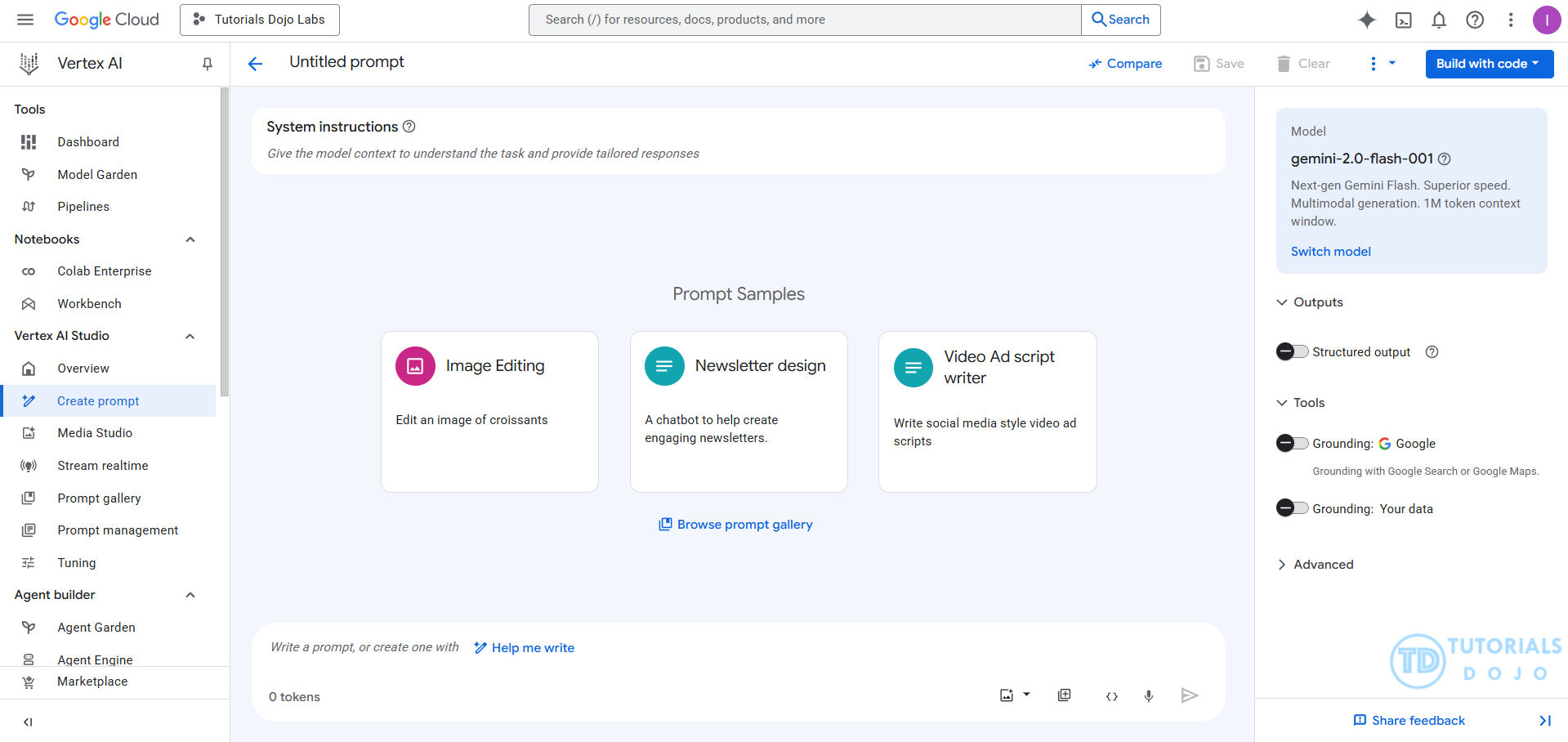Pin the Vertex AI product
Image resolution: width=1568 pixels, height=742 pixels.
coord(208,64)
